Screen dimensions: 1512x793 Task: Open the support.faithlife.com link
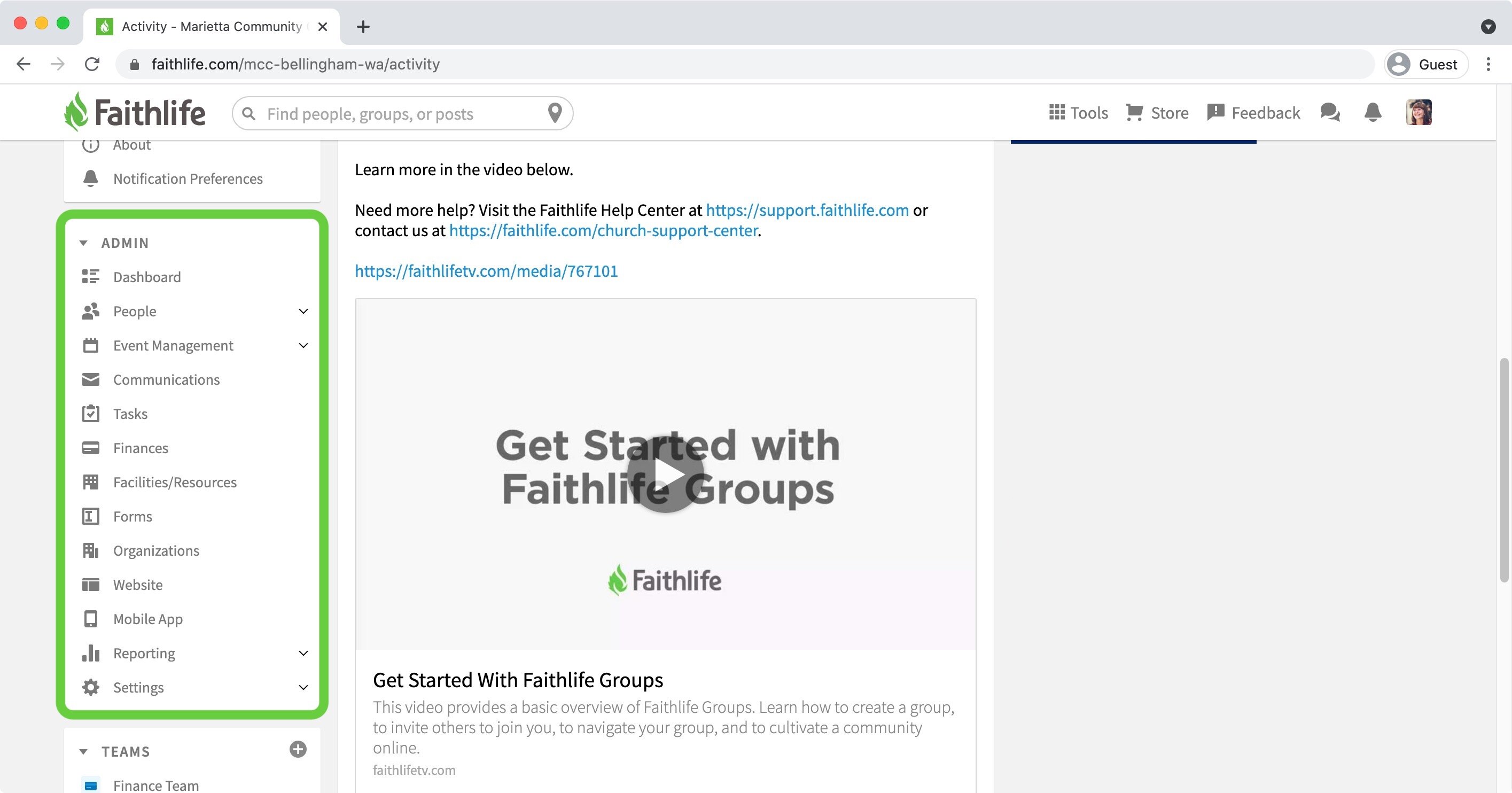coord(807,209)
